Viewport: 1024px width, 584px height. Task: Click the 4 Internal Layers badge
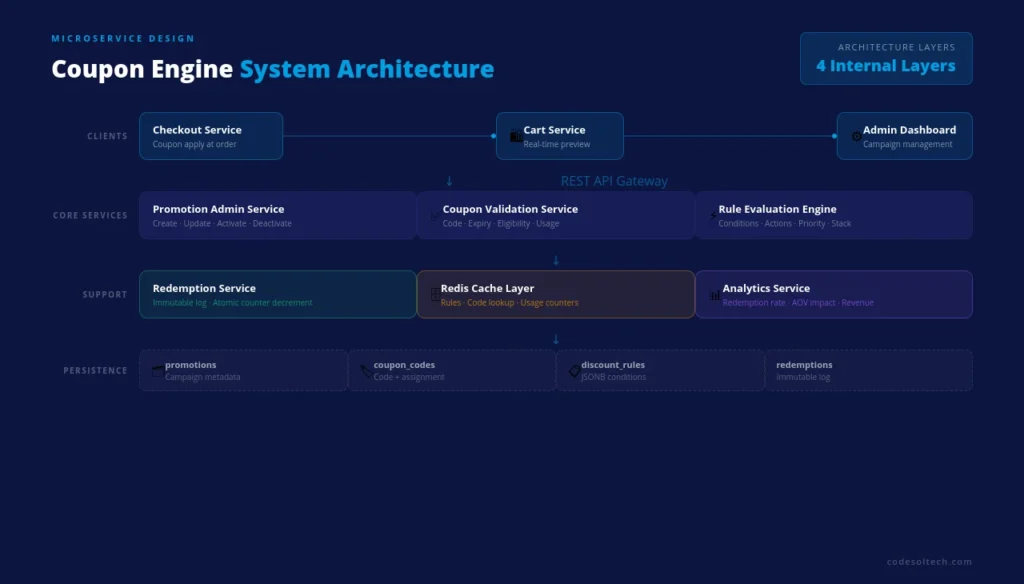[886, 58]
